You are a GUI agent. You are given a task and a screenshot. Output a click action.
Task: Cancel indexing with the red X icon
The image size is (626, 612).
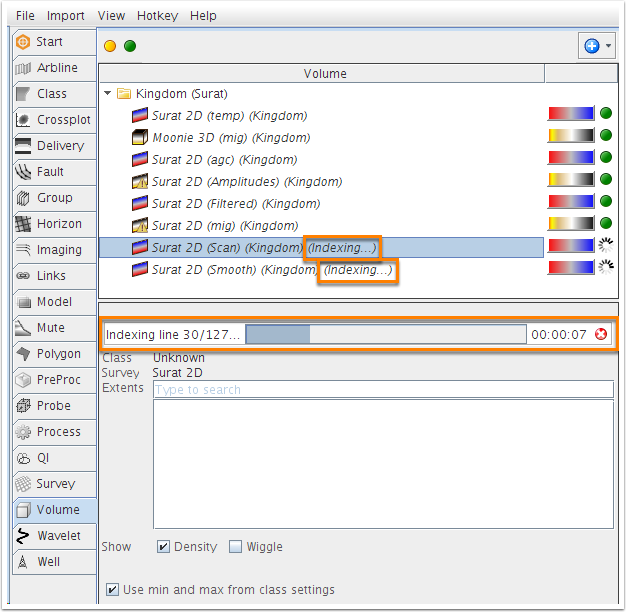point(601,334)
